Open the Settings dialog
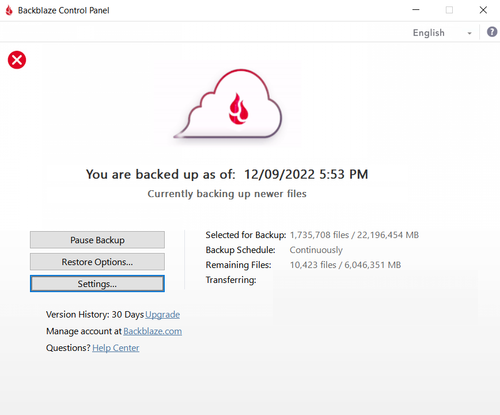 click(x=97, y=284)
